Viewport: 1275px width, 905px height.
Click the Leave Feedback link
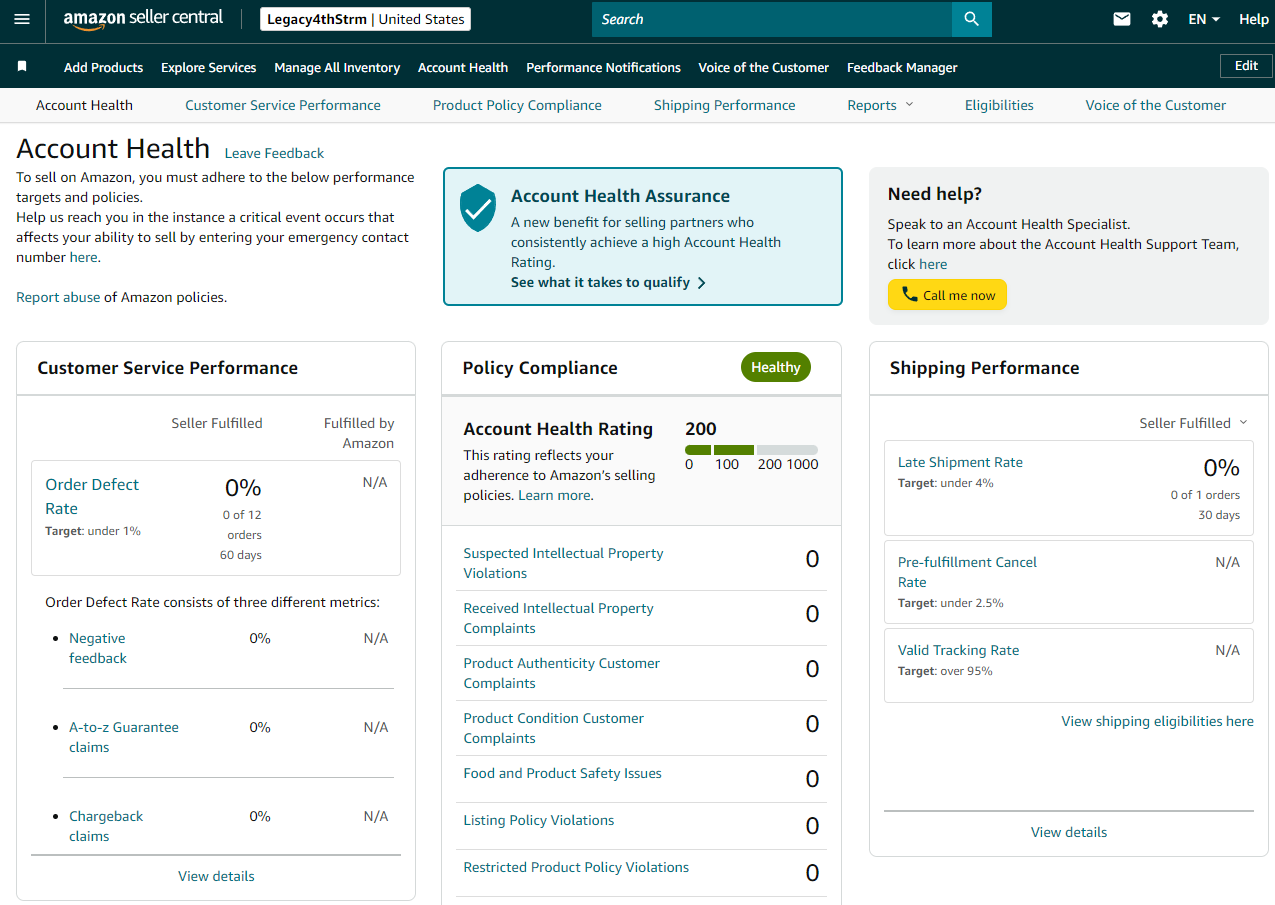click(274, 153)
